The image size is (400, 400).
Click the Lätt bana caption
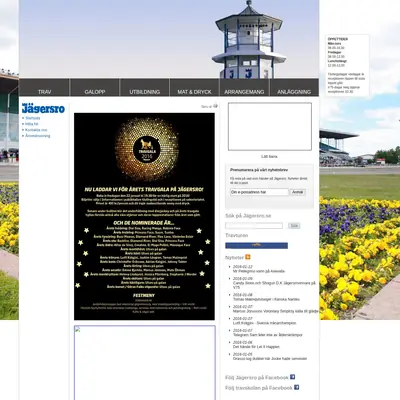pos(269,156)
